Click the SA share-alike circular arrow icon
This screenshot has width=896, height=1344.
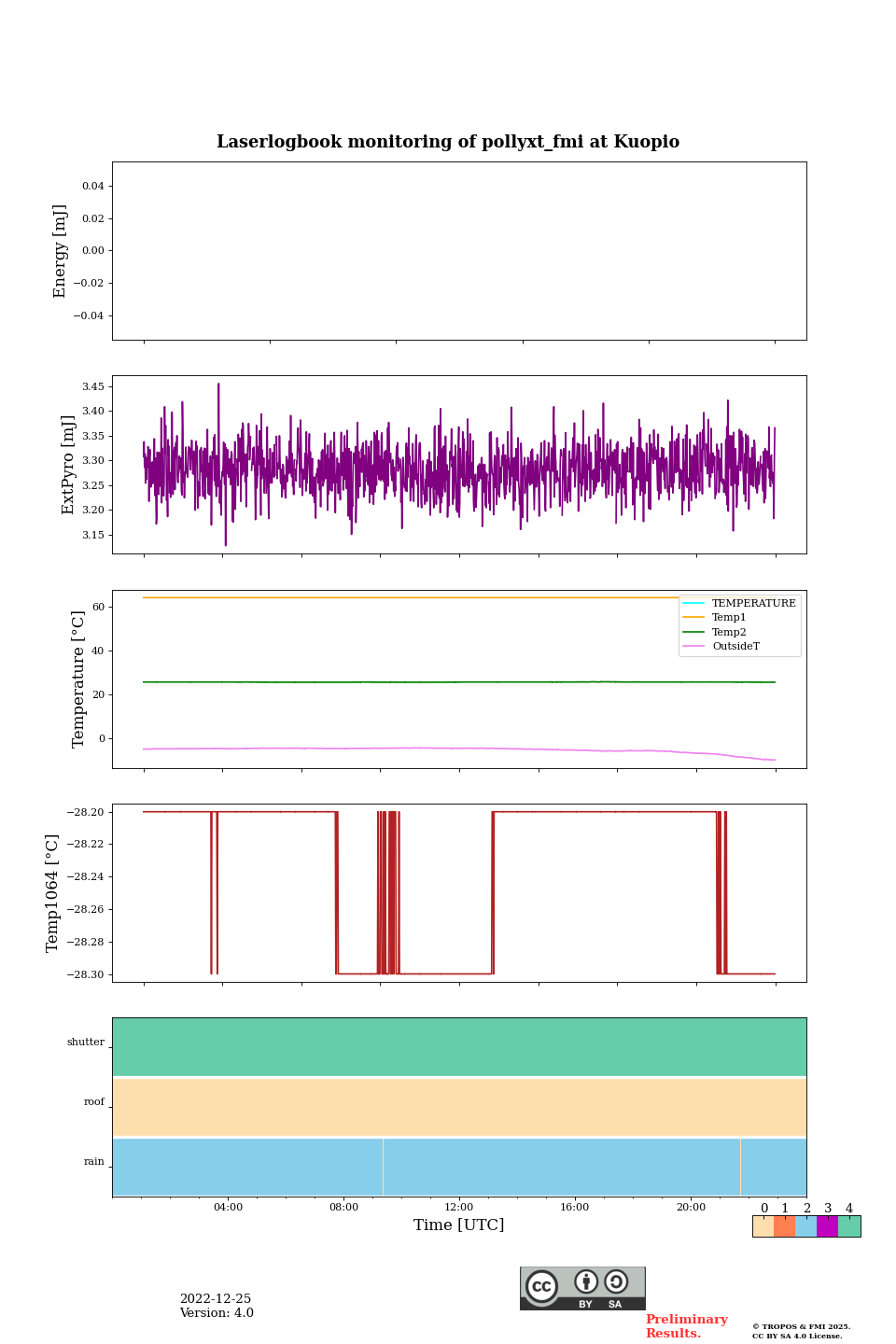coord(616,1281)
